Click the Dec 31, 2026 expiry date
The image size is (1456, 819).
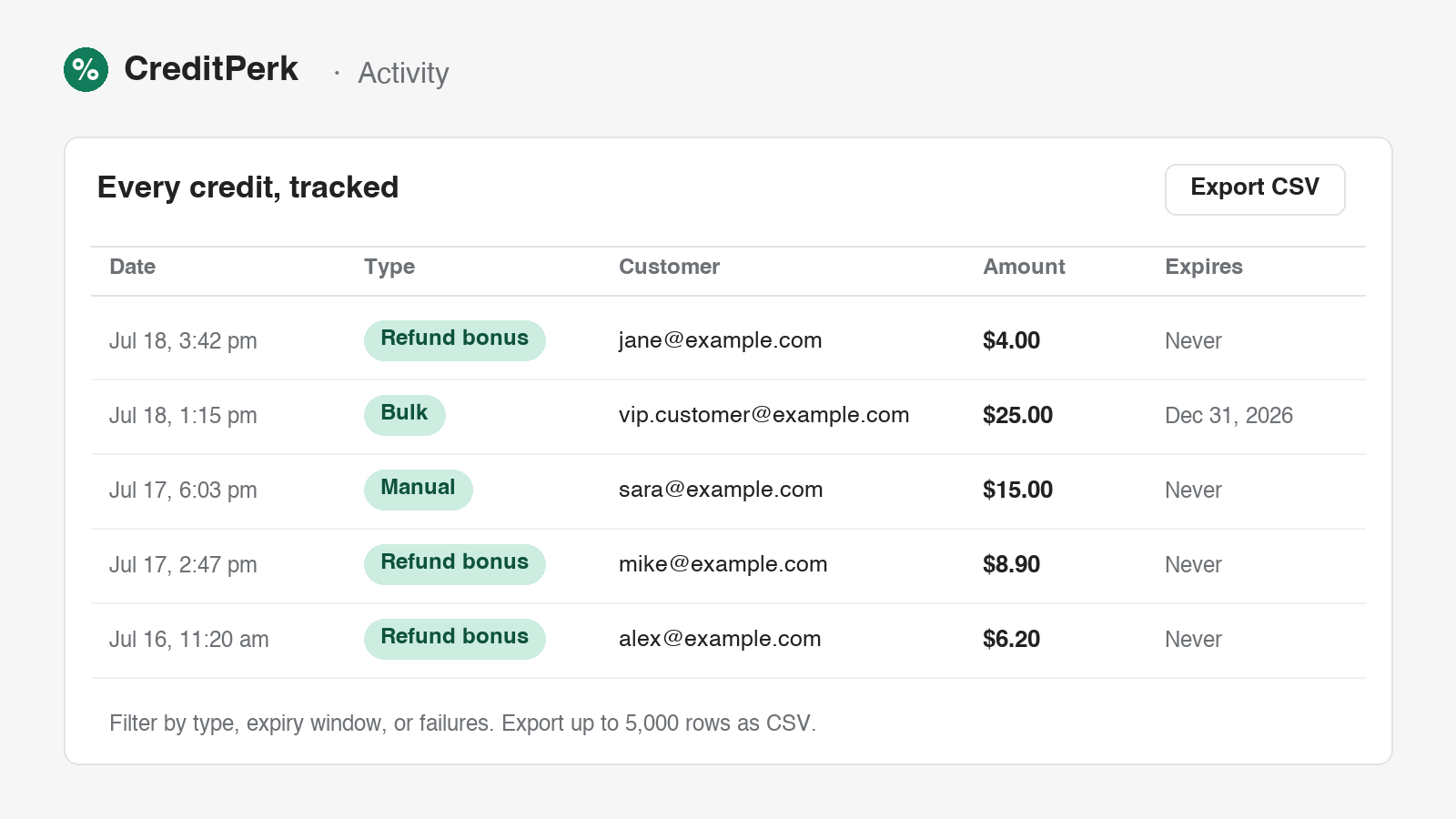coord(1228,416)
